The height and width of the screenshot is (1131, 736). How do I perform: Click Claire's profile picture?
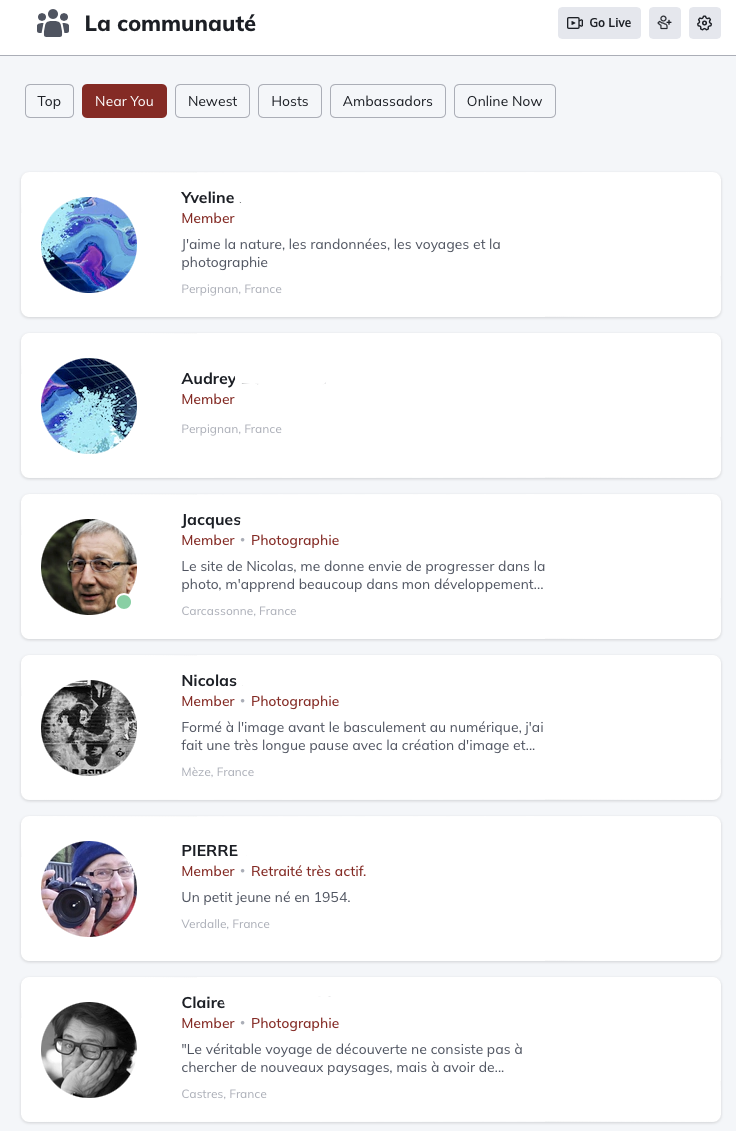coord(89,1050)
